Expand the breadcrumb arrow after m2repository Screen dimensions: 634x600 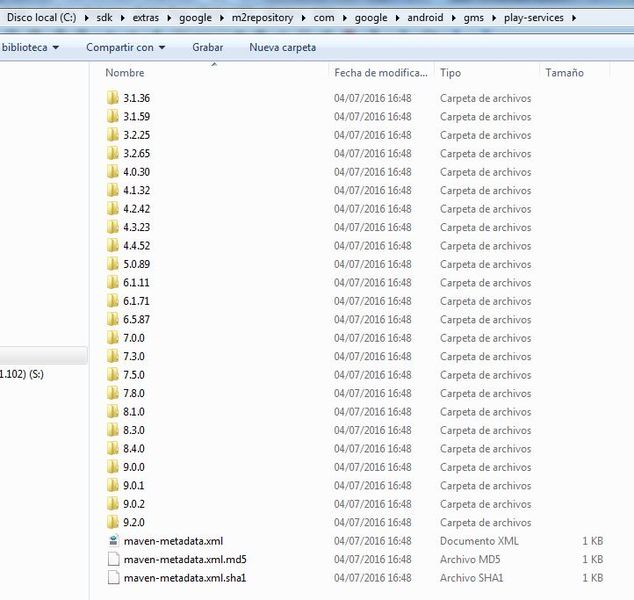(x=303, y=18)
